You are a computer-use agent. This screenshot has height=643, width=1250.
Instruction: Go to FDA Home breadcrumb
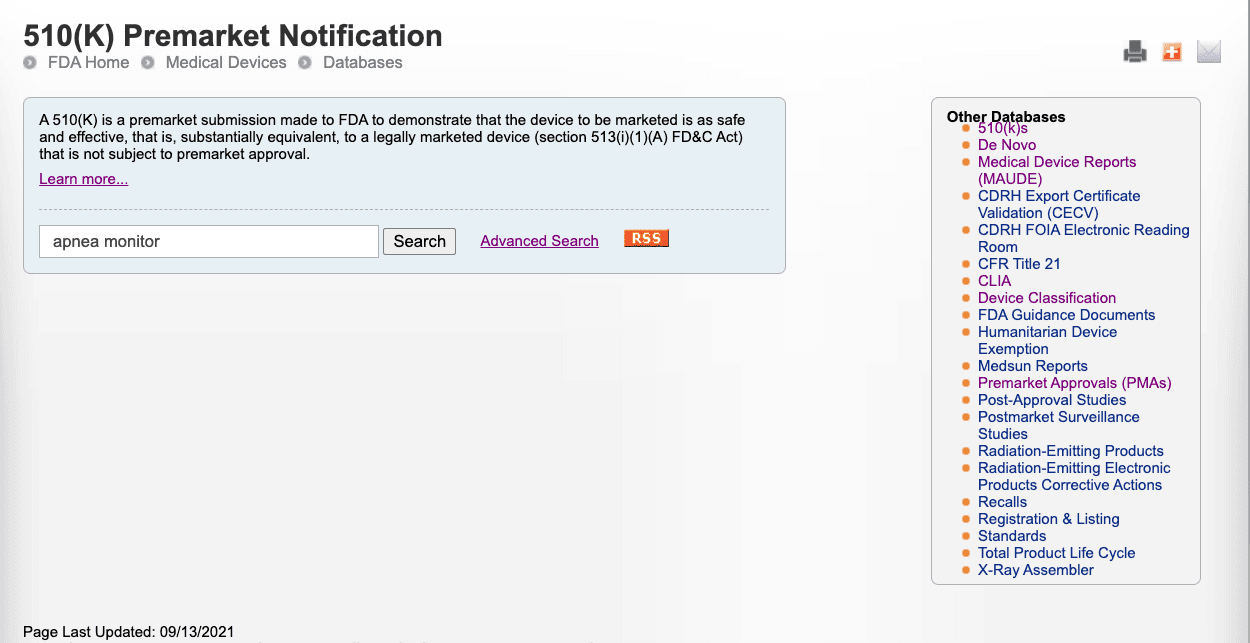click(88, 62)
